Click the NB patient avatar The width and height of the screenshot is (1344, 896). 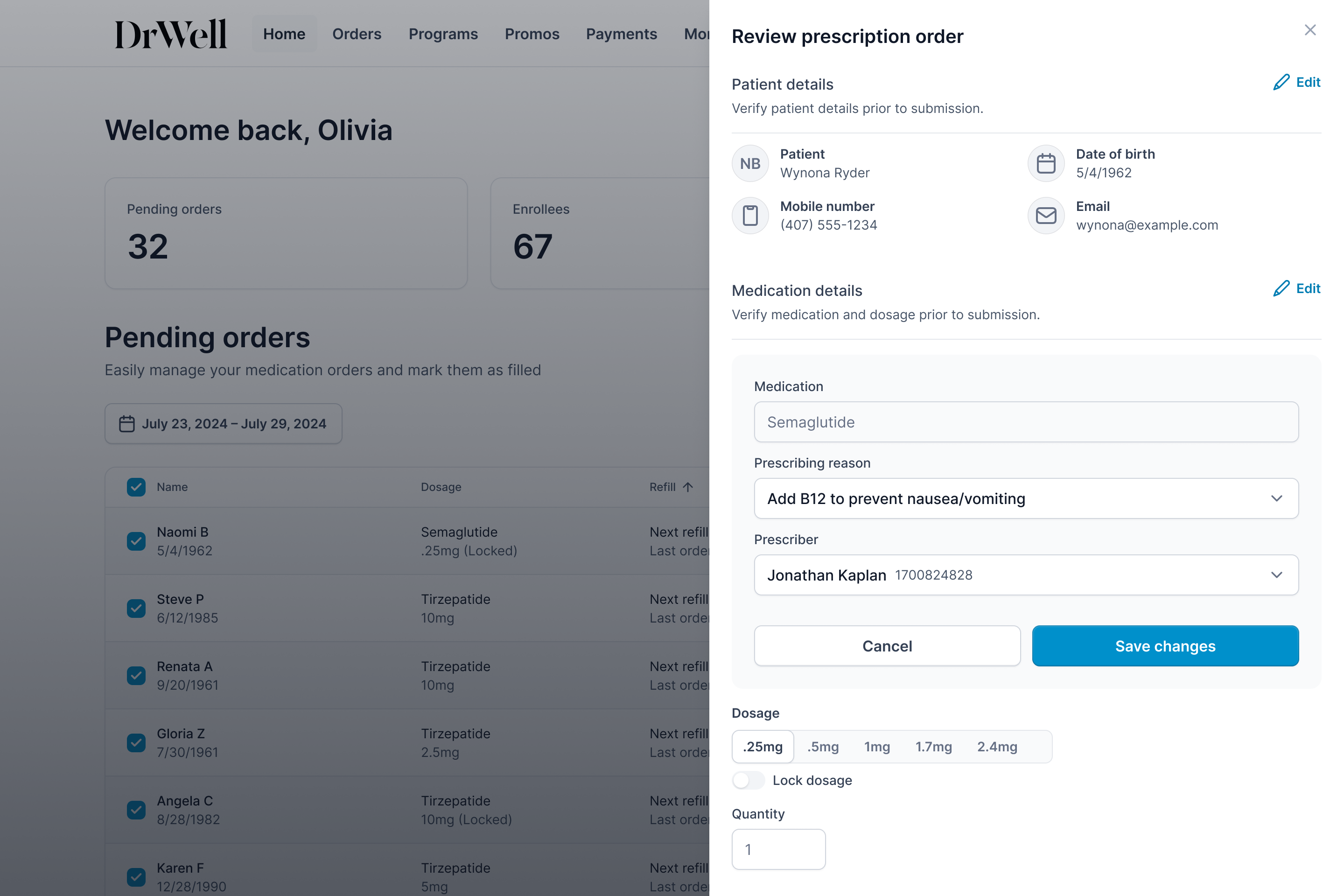750,163
